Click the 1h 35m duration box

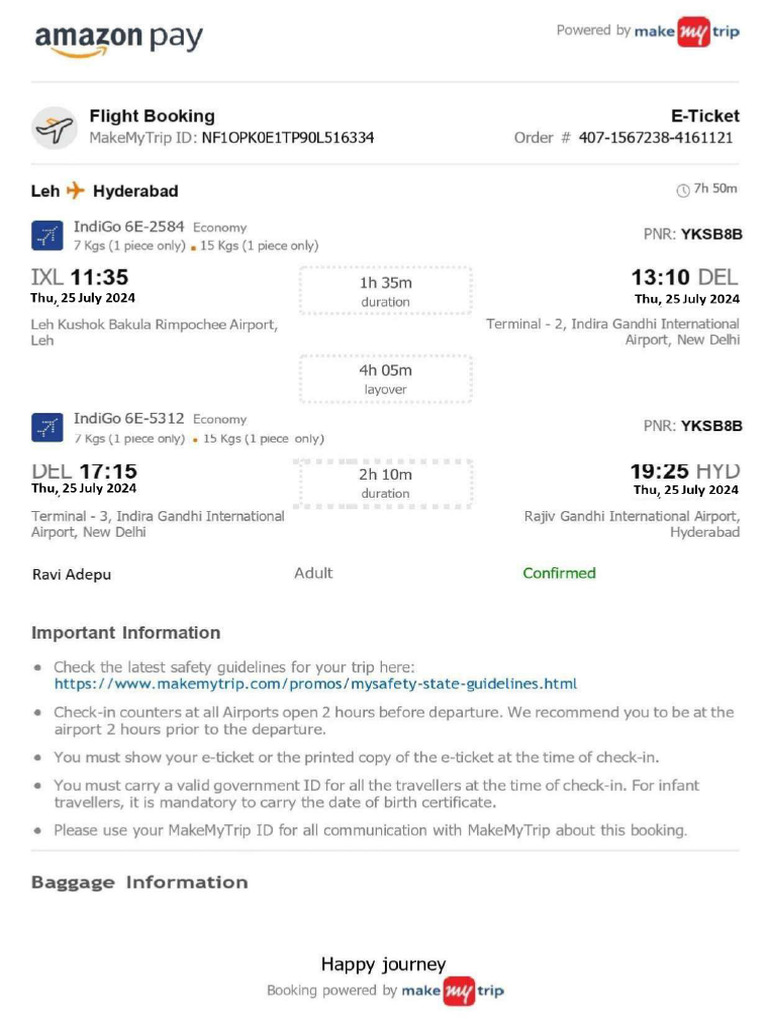click(x=385, y=291)
